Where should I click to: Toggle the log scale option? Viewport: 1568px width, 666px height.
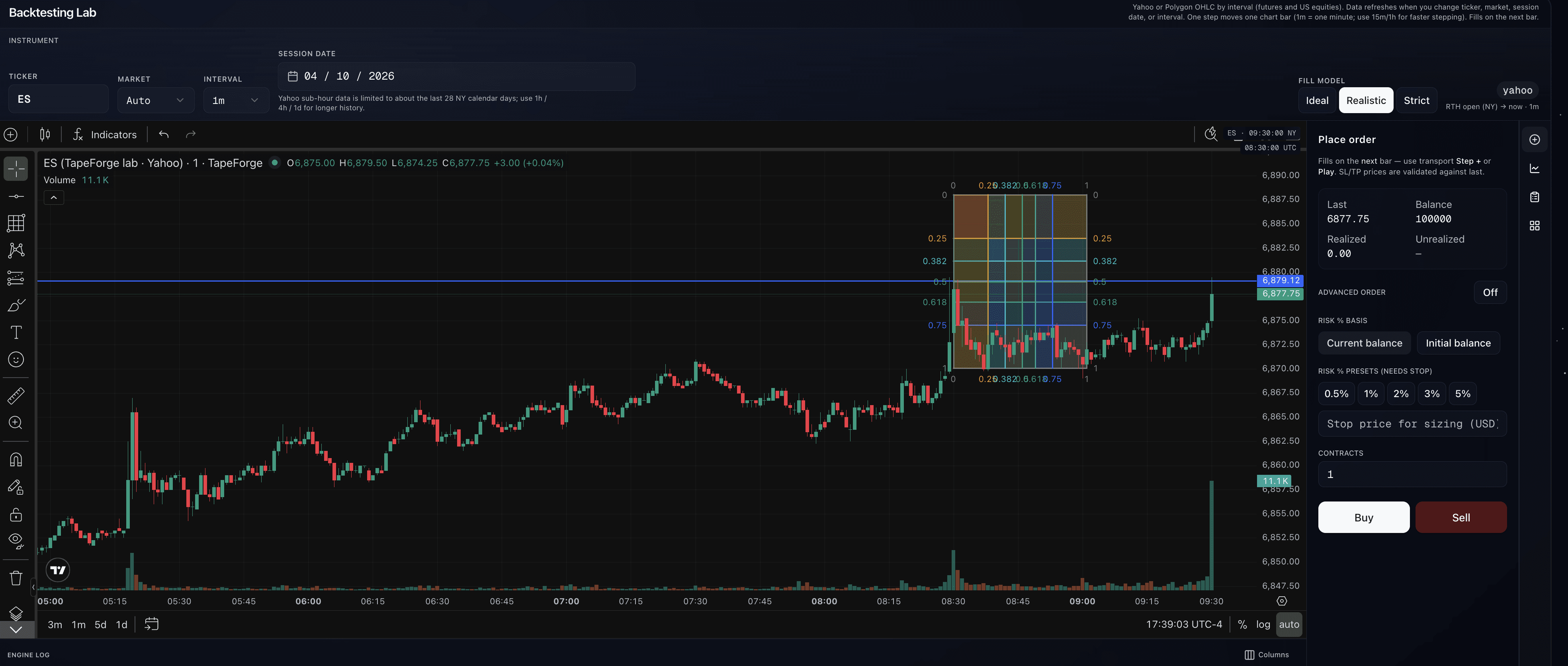1263,625
